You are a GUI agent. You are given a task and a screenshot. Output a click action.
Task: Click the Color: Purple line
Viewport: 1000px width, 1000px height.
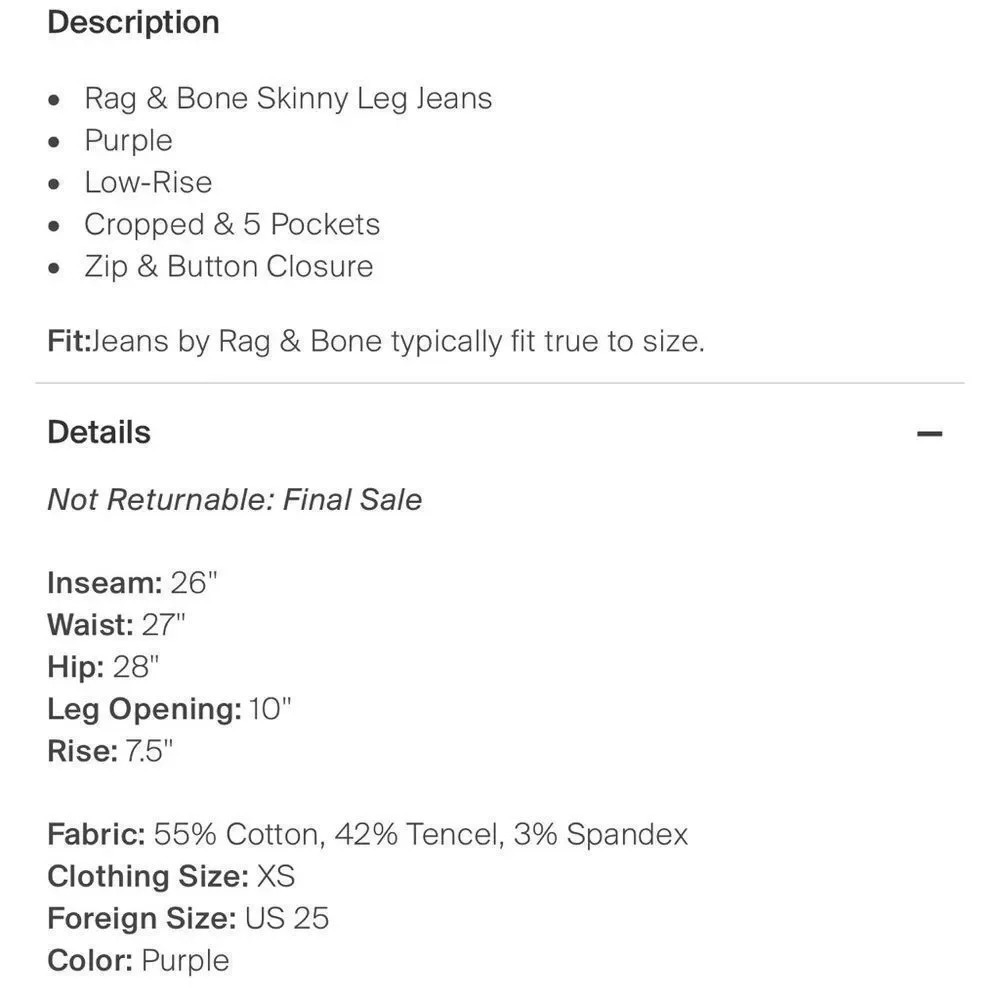pos(138,960)
